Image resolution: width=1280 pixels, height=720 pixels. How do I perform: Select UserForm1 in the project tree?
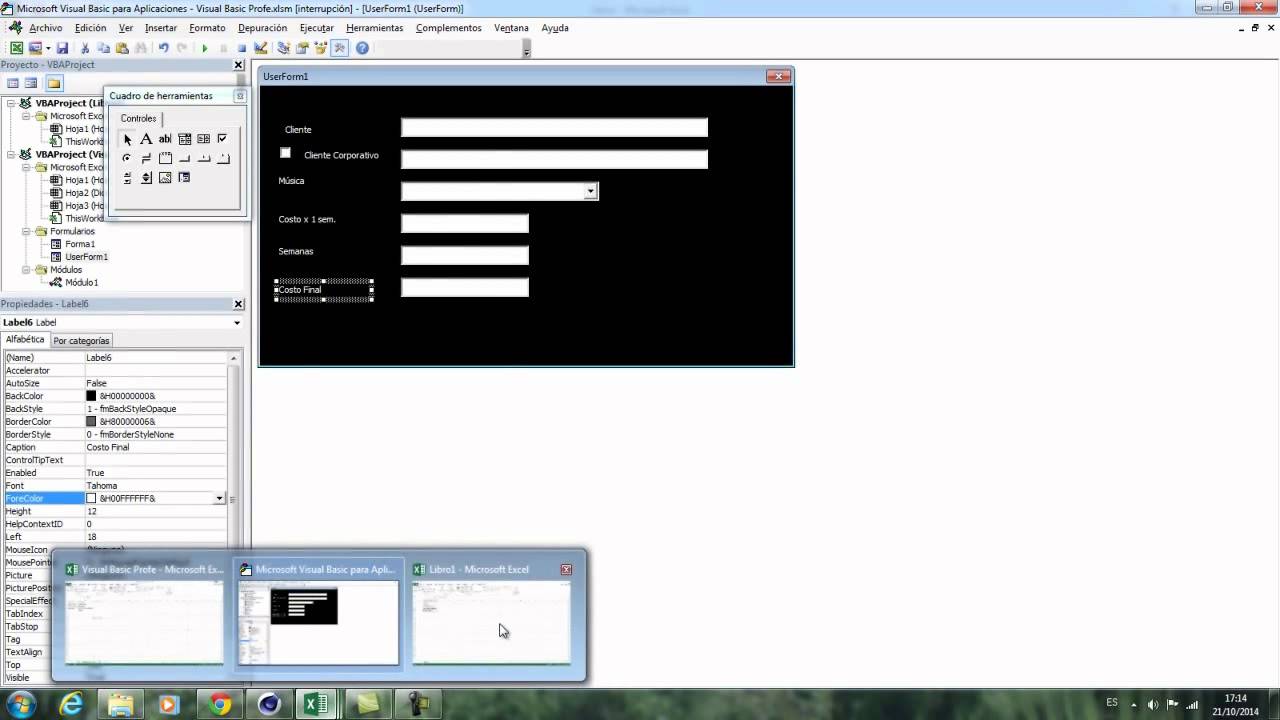[87, 257]
